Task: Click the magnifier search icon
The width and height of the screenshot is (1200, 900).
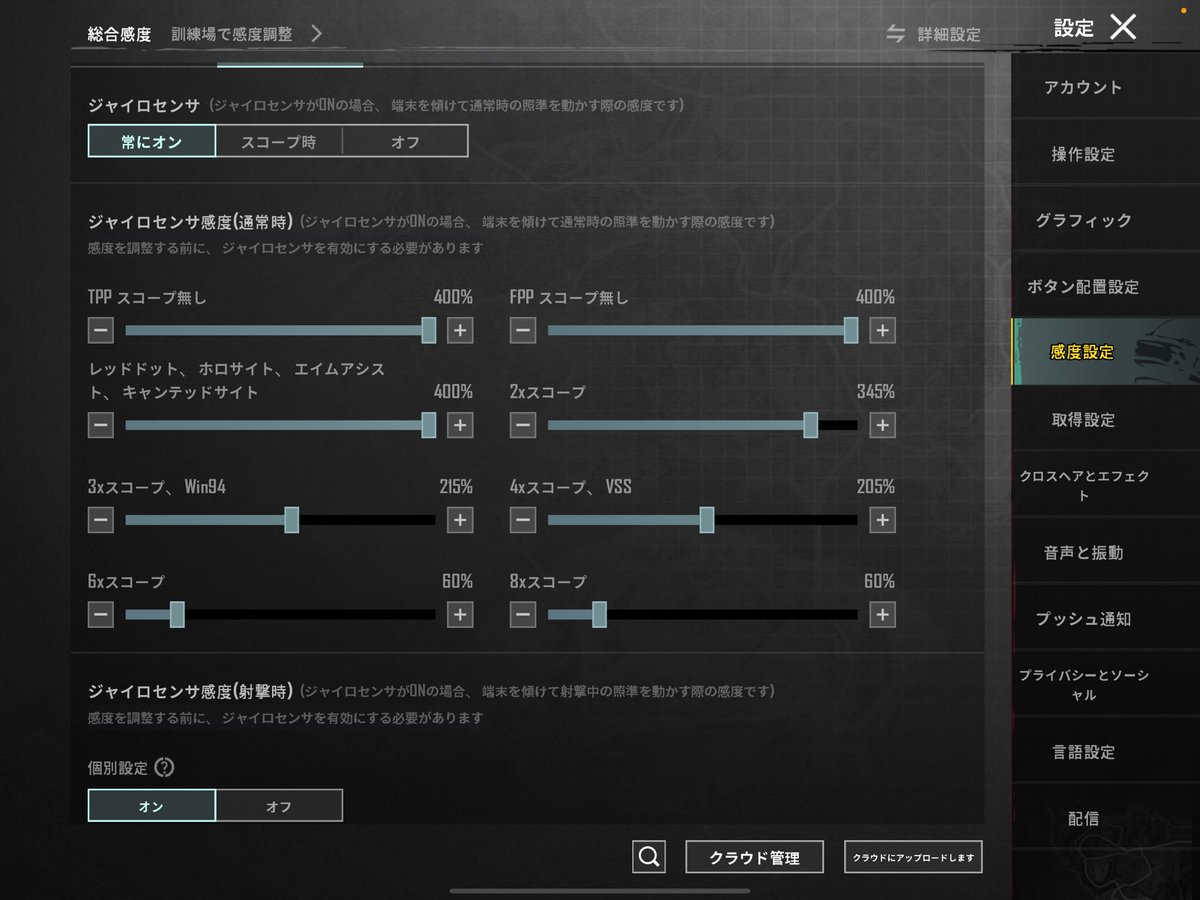Action: pyautogui.click(x=649, y=857)
